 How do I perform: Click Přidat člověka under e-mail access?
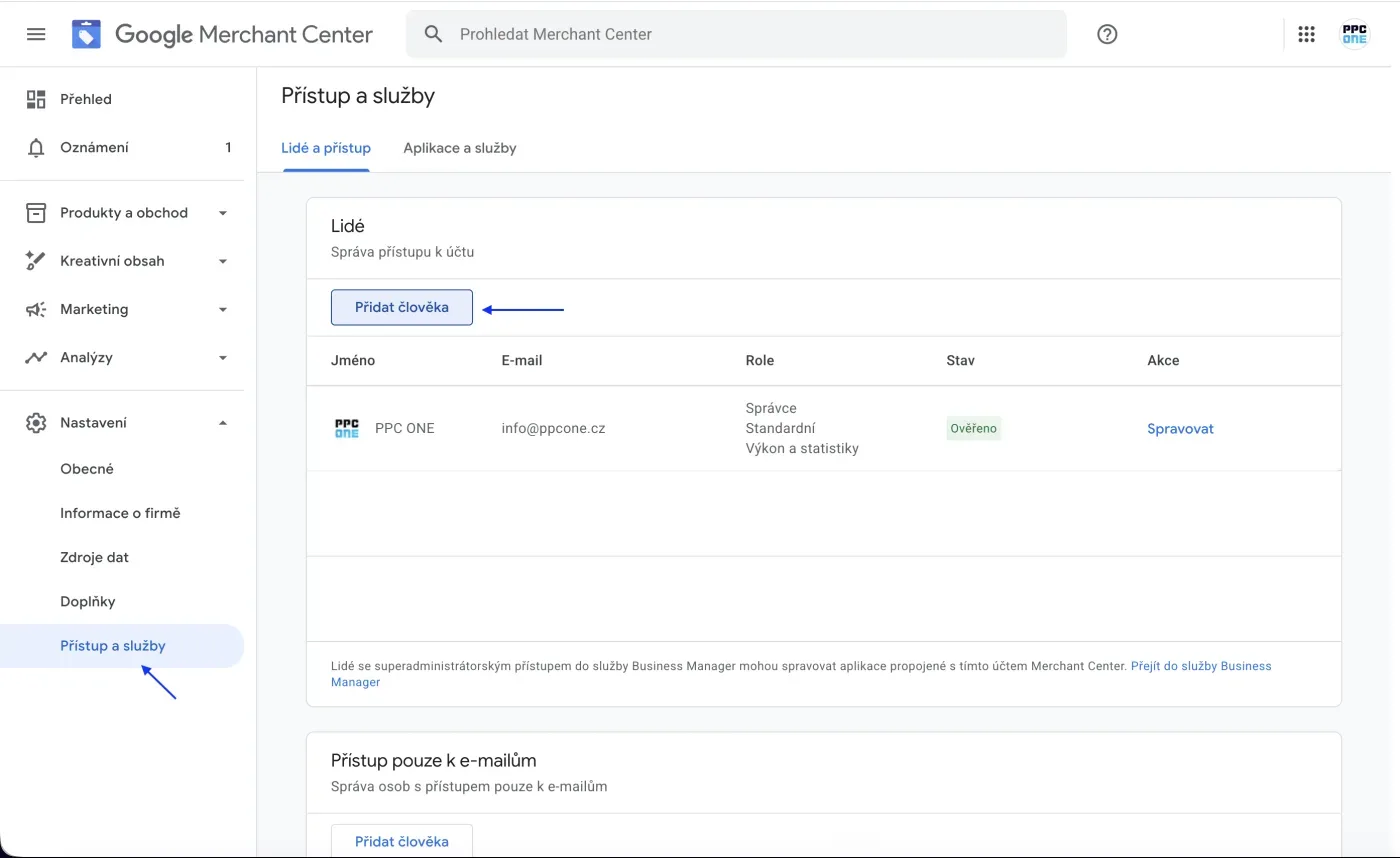402,841
